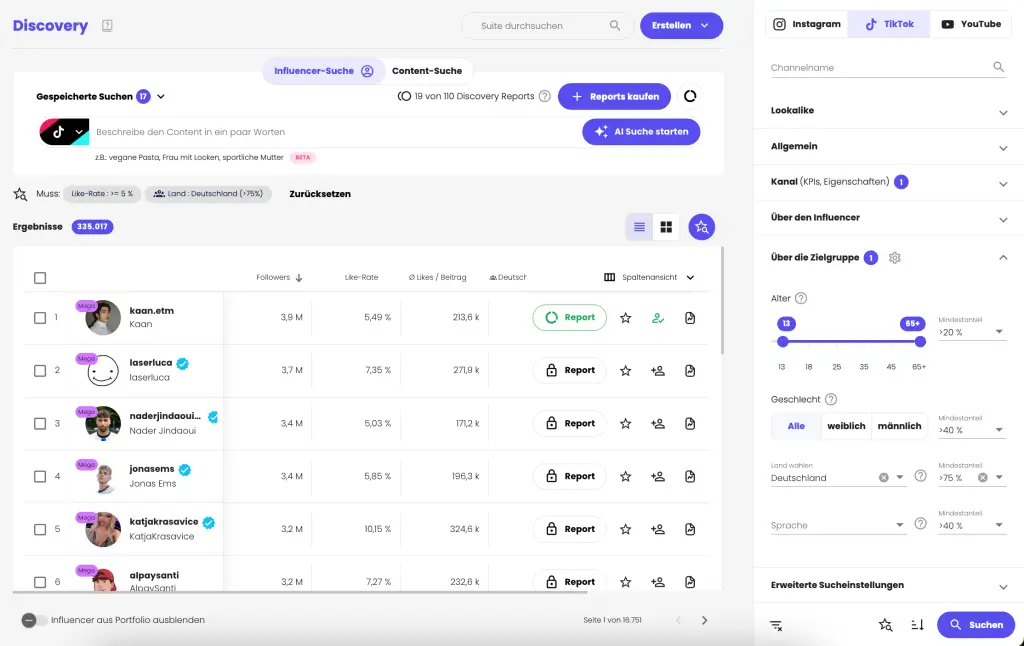Click favorite star for laserluca
1024x646 pixels.
pyautogui.click(x=626, y=371)
